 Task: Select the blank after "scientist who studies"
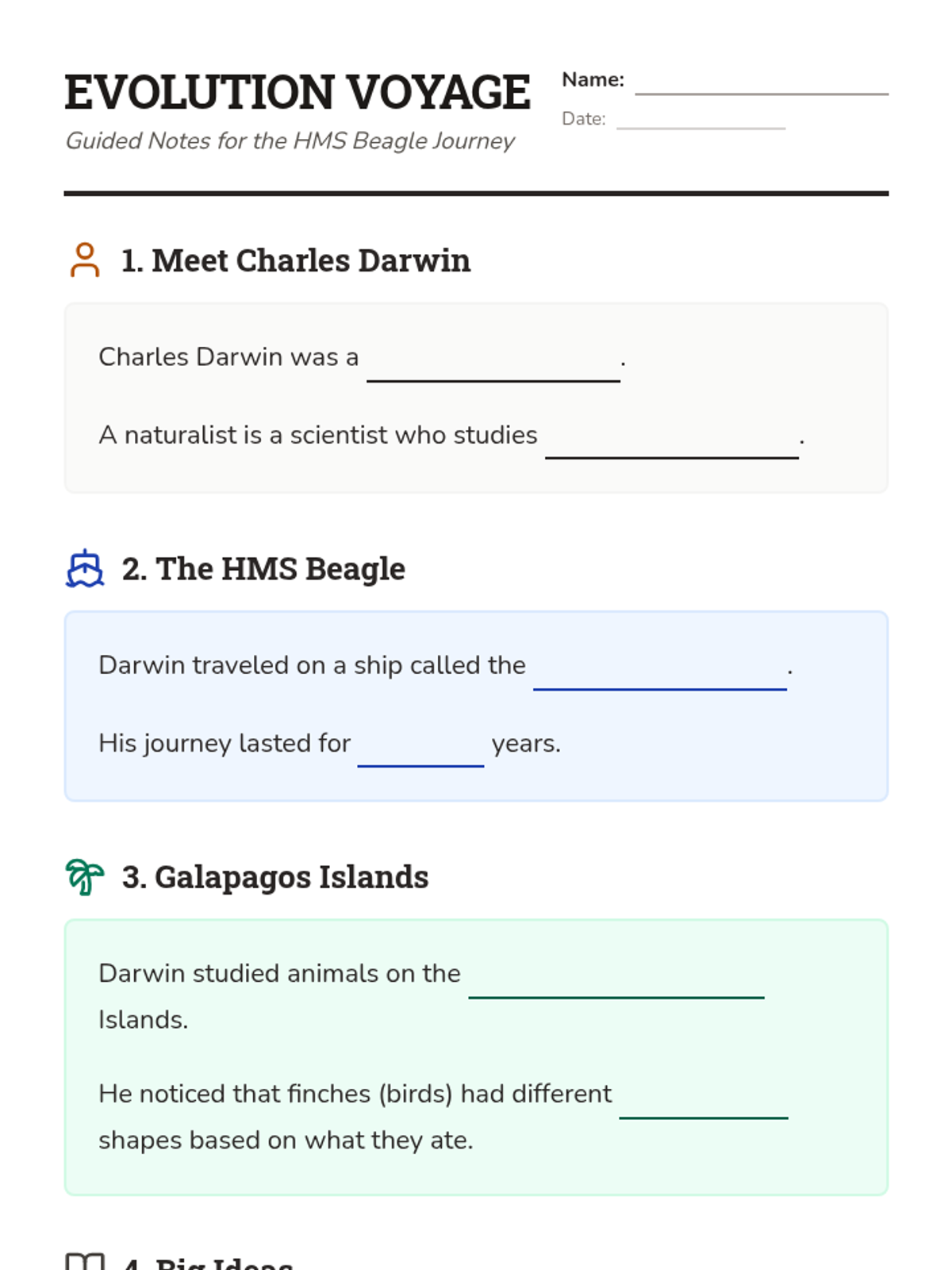point(671,442)
